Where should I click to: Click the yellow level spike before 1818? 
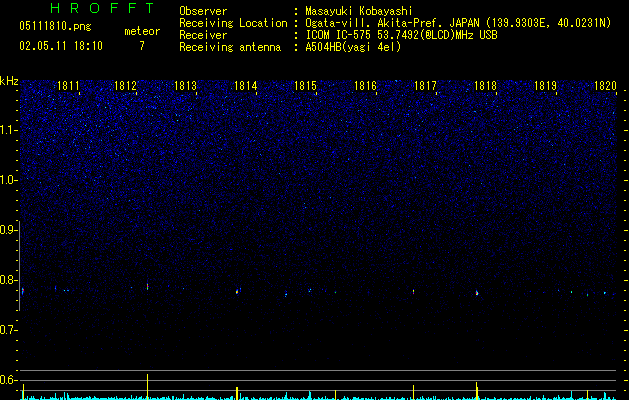pos(477,391)
